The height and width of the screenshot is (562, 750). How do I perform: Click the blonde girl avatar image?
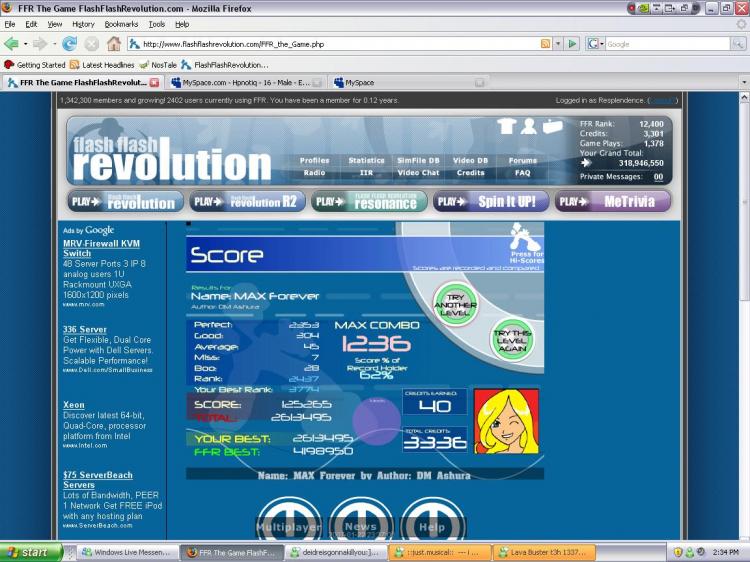(506, 421)
